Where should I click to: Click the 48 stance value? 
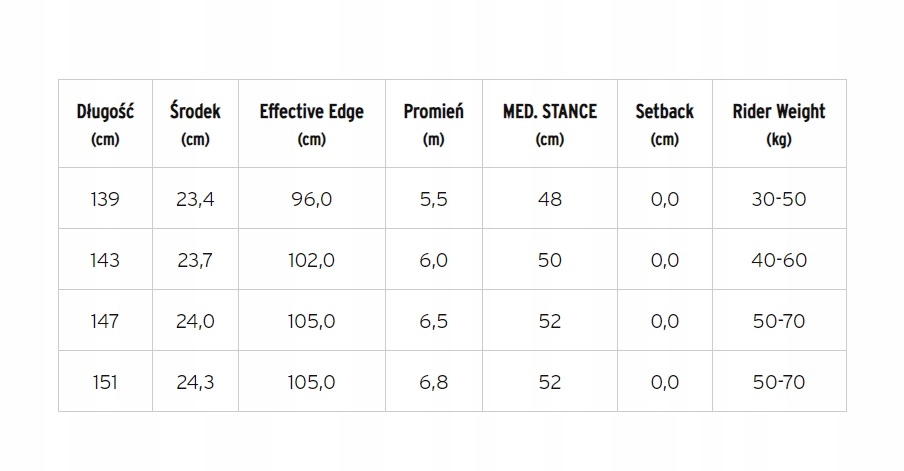pyautogui.click(x=549, y=199)
